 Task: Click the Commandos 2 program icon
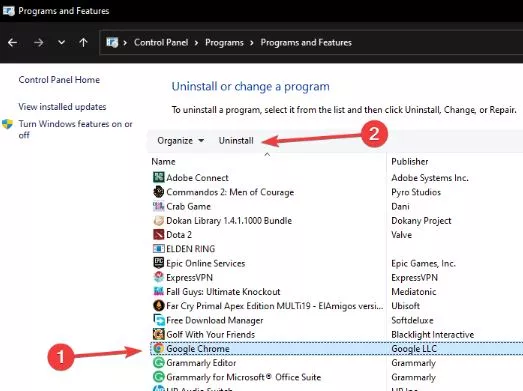[158, 191]
